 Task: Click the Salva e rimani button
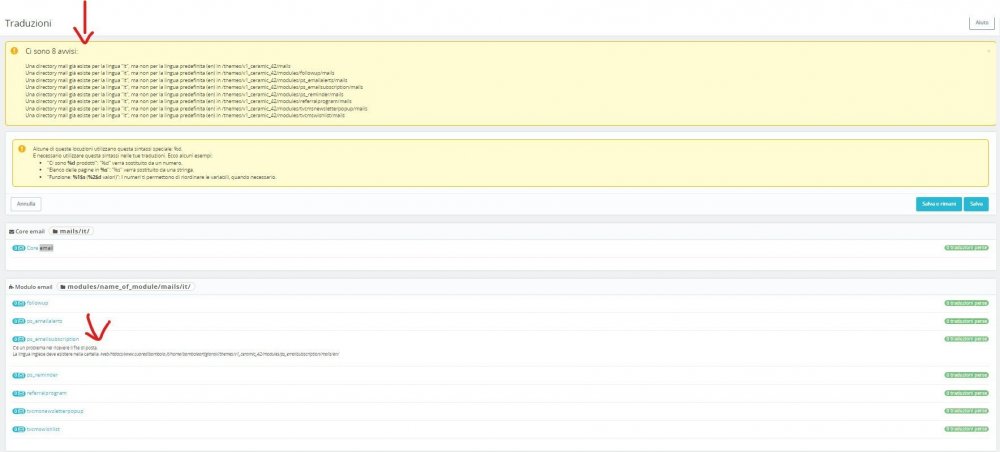(938, 204)
